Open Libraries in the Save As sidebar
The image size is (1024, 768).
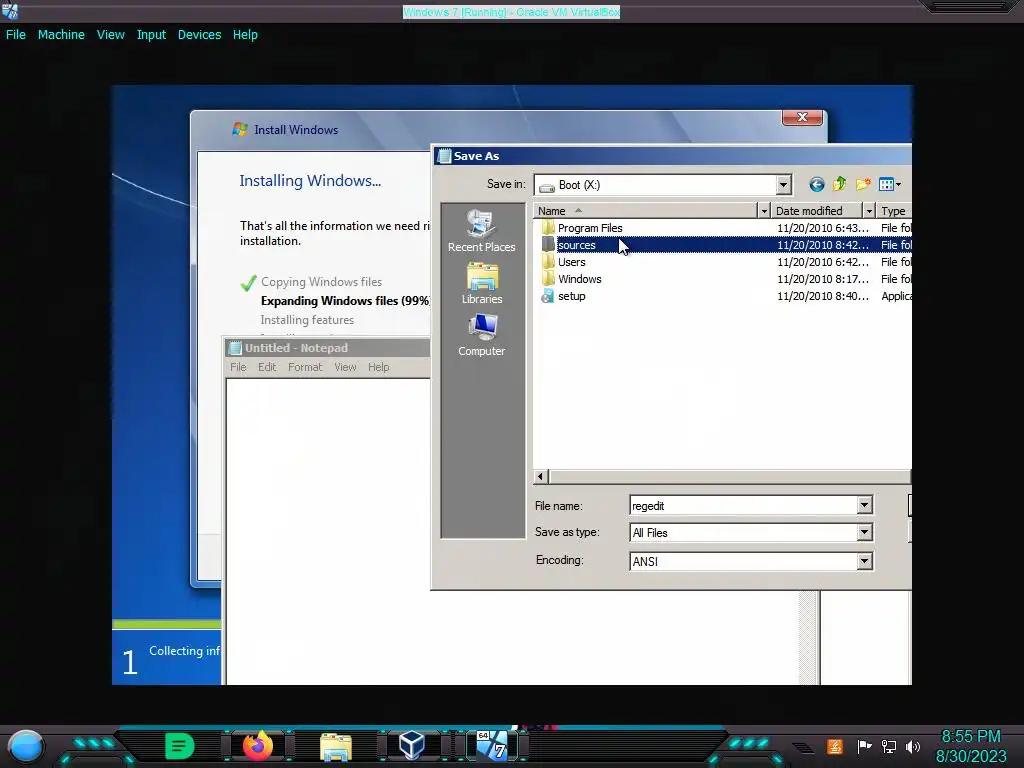click(x=481, y=283)
